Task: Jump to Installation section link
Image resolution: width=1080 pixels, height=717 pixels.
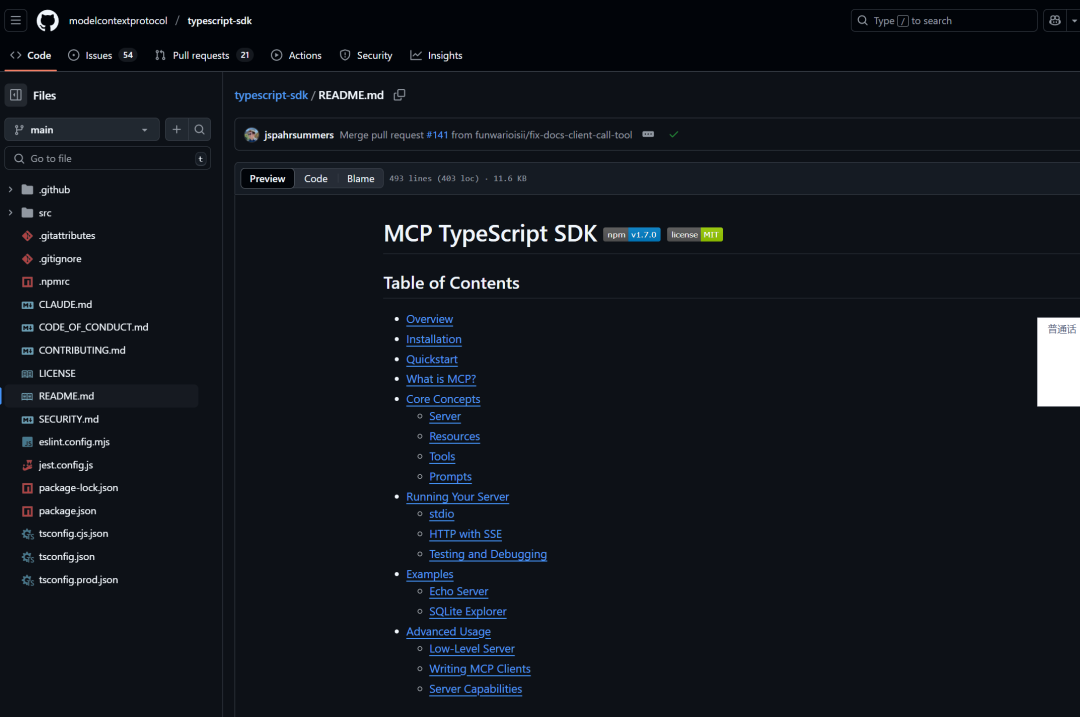Action: pos(433,339)
